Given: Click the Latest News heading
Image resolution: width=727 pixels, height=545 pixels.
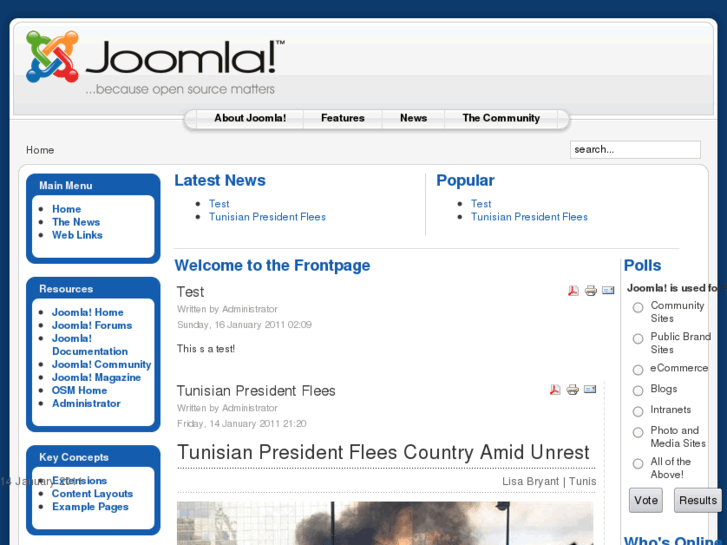Looking at the screenshot, I should pyautogui.click(x=220, y=180).
